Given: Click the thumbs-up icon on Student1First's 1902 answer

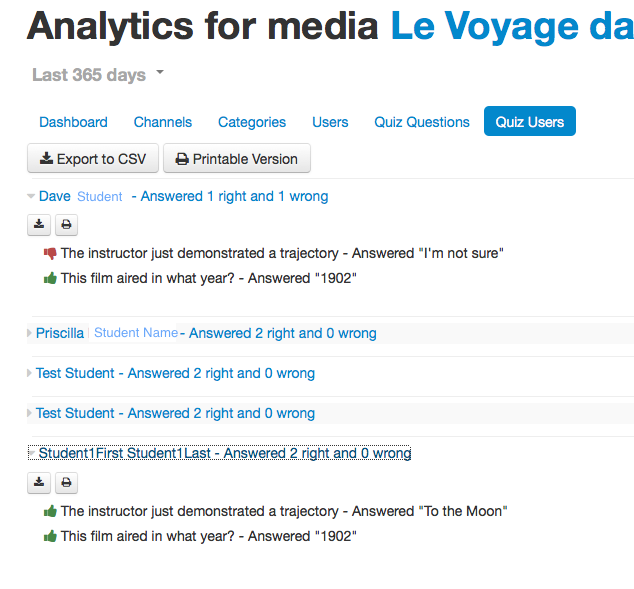Looking at the screenshot, I should (50, 536).
